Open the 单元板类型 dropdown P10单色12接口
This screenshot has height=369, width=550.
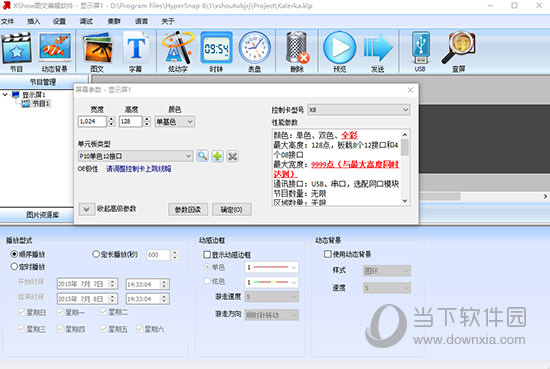point(135,156)
